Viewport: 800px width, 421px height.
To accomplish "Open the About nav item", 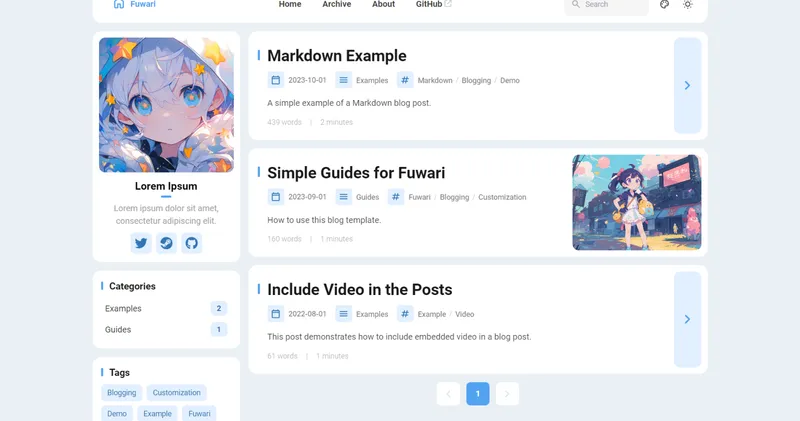I will (x=383, y=5).
